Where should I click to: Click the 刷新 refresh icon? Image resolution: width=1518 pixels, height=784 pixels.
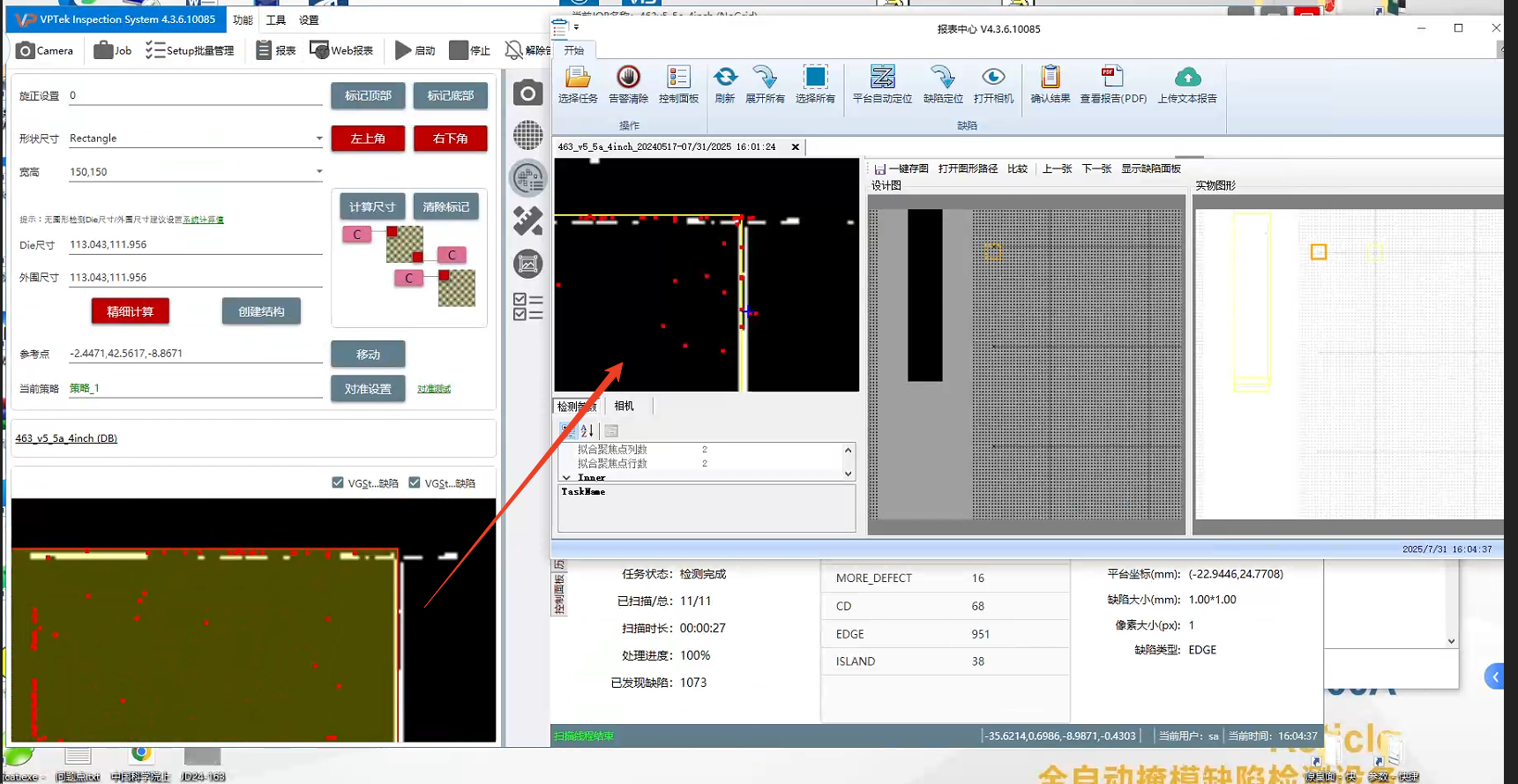[x=725, y=78]
